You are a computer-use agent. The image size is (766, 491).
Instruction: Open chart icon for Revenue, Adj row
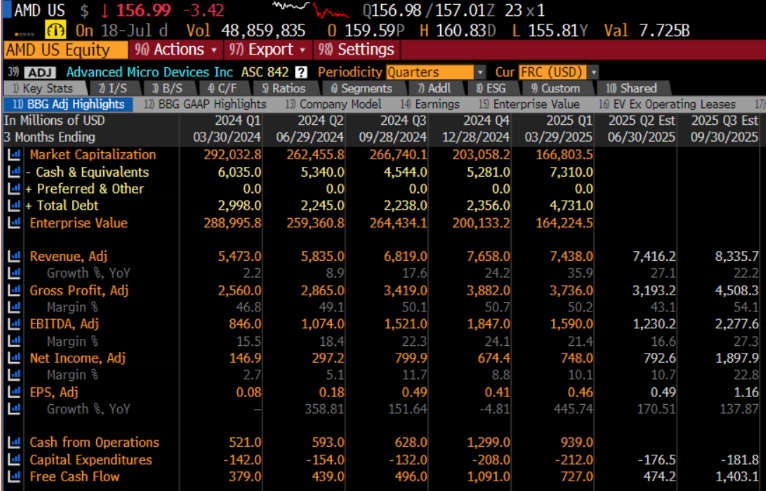[x=14, y=256]
